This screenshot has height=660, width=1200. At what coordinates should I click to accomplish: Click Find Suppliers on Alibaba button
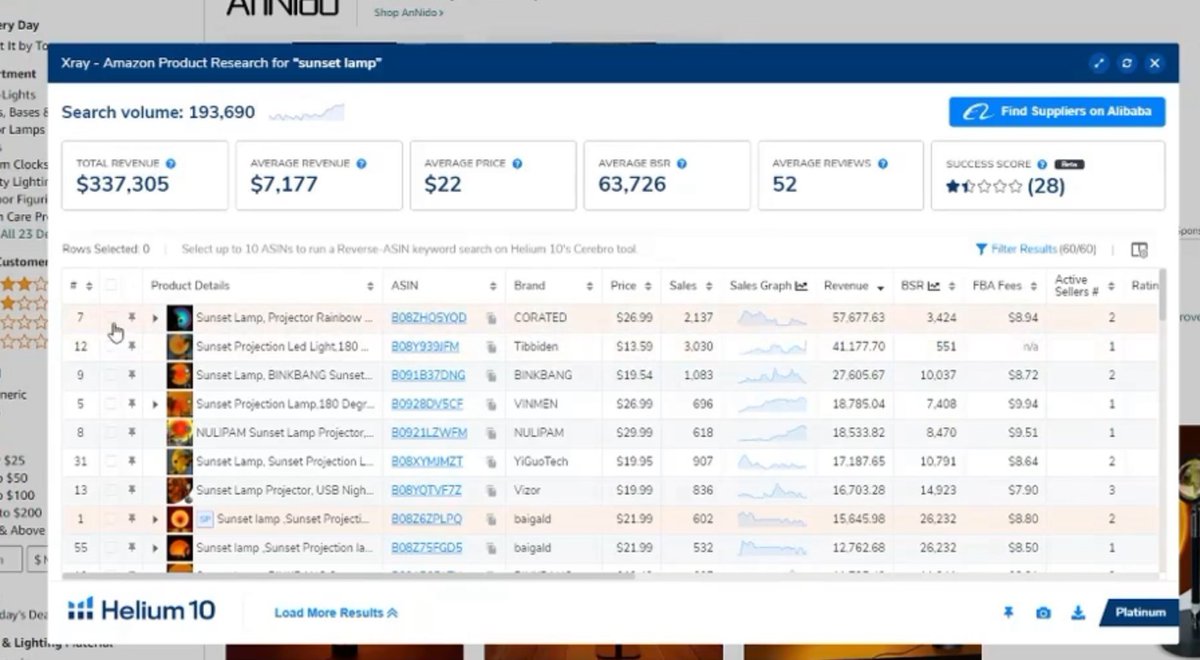pyautogui.click(x=1057, y=112)
